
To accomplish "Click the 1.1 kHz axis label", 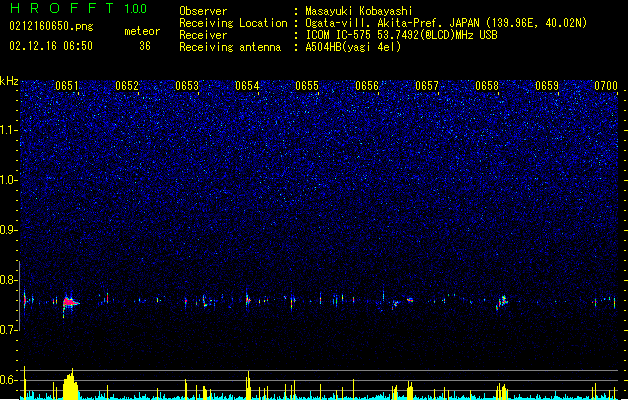I will click(9, 130).
